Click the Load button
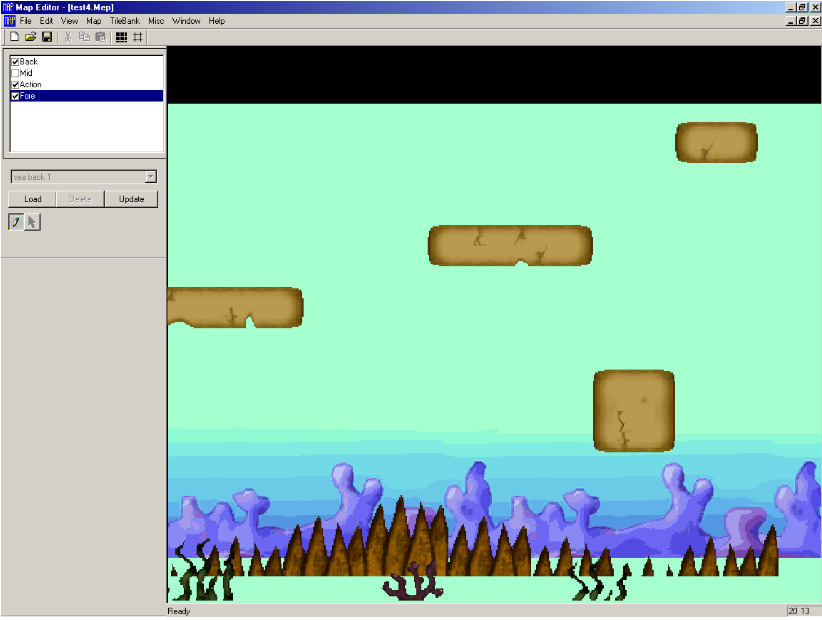822x620 pixels. (33, 199)
